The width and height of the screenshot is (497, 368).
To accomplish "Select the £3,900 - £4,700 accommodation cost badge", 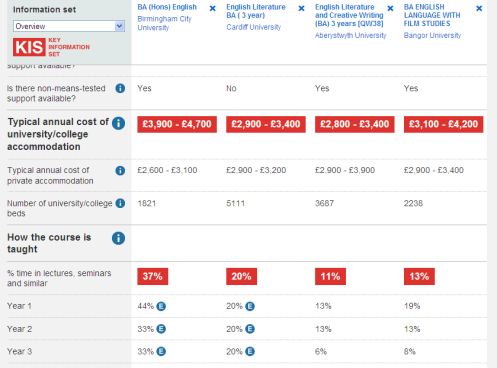I will (x=177, y=124).
